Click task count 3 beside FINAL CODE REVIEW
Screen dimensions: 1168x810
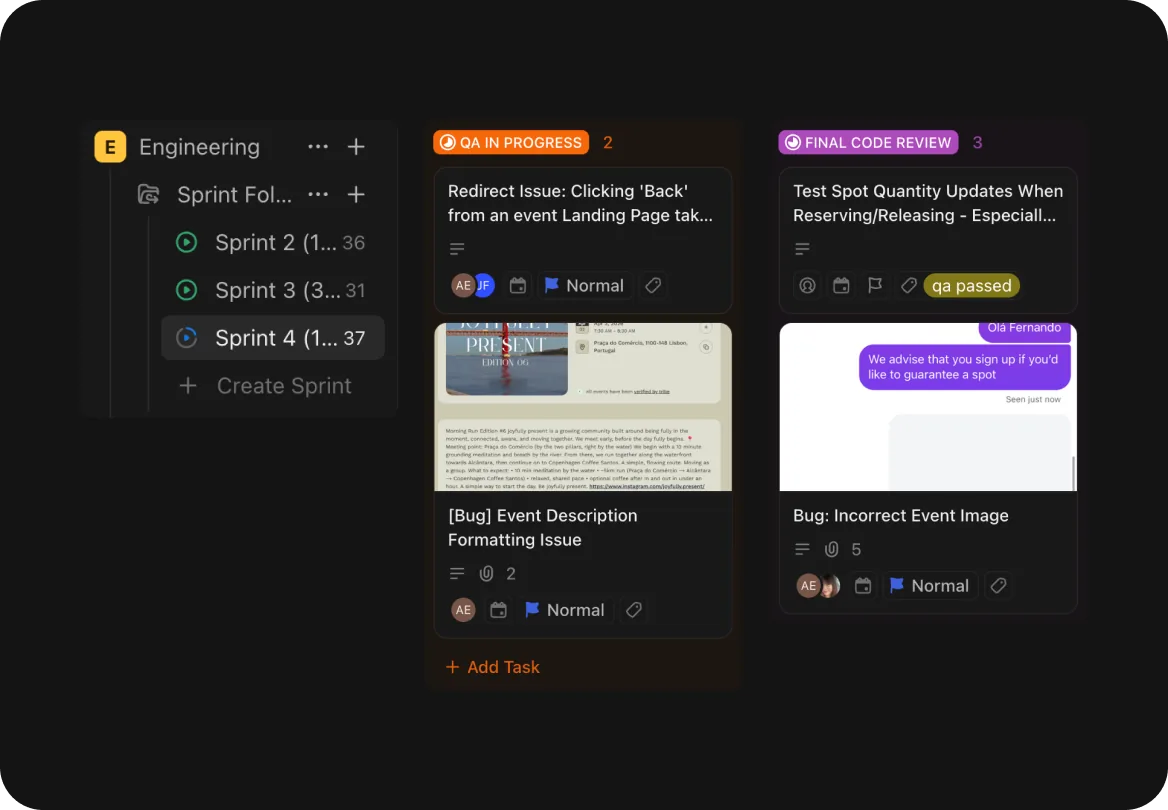pos(977,142)
